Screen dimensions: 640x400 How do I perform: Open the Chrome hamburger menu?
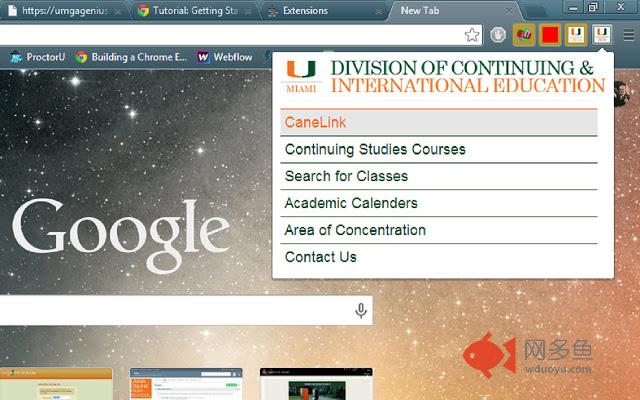pos(629,36)
